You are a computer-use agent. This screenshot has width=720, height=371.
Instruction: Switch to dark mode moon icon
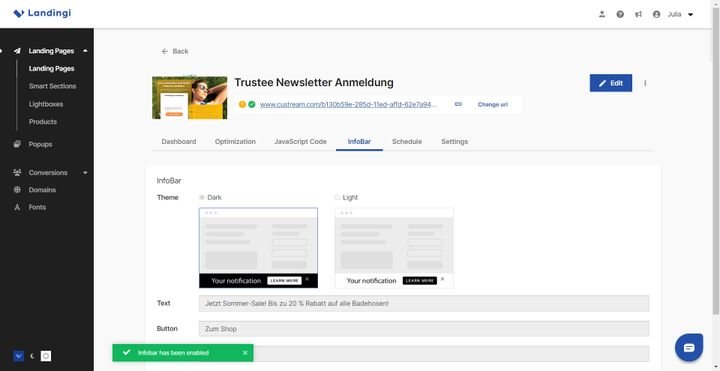(x=32, y=356)
